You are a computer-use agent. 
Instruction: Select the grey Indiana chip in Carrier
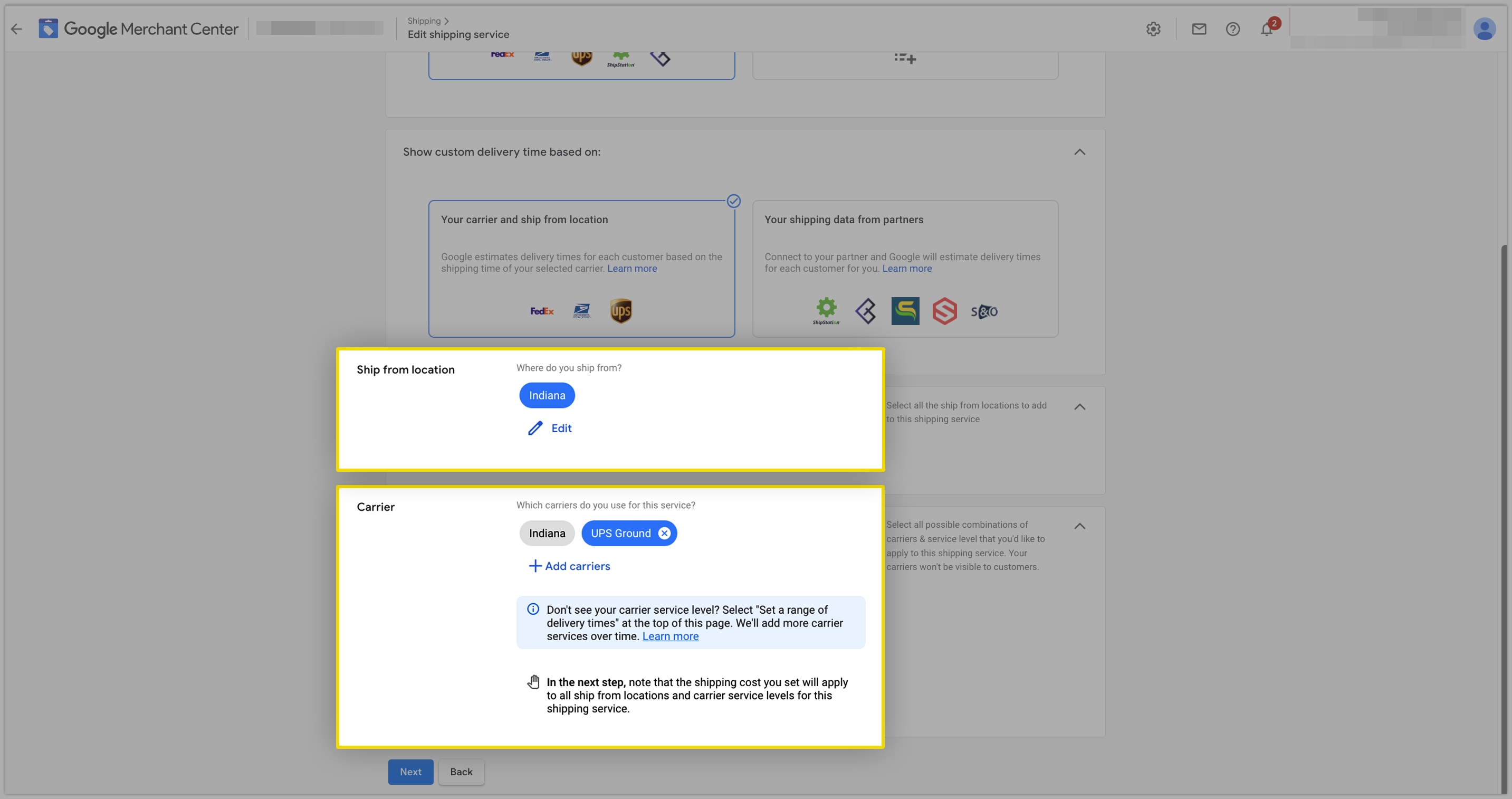click(x=547, y=533)
